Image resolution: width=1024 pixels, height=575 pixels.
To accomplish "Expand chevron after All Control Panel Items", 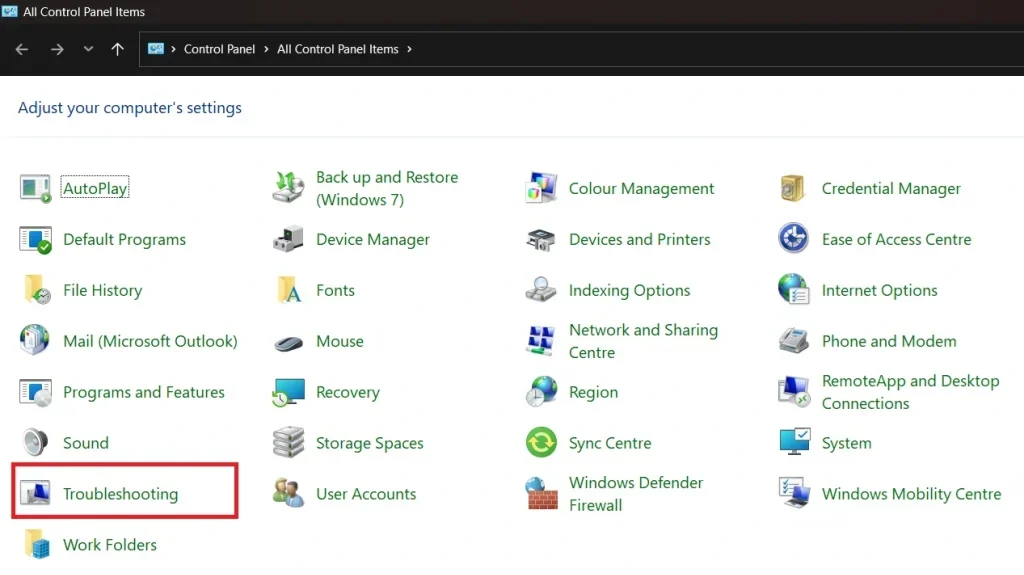I will pyautogui.click(x=409, y=49).
